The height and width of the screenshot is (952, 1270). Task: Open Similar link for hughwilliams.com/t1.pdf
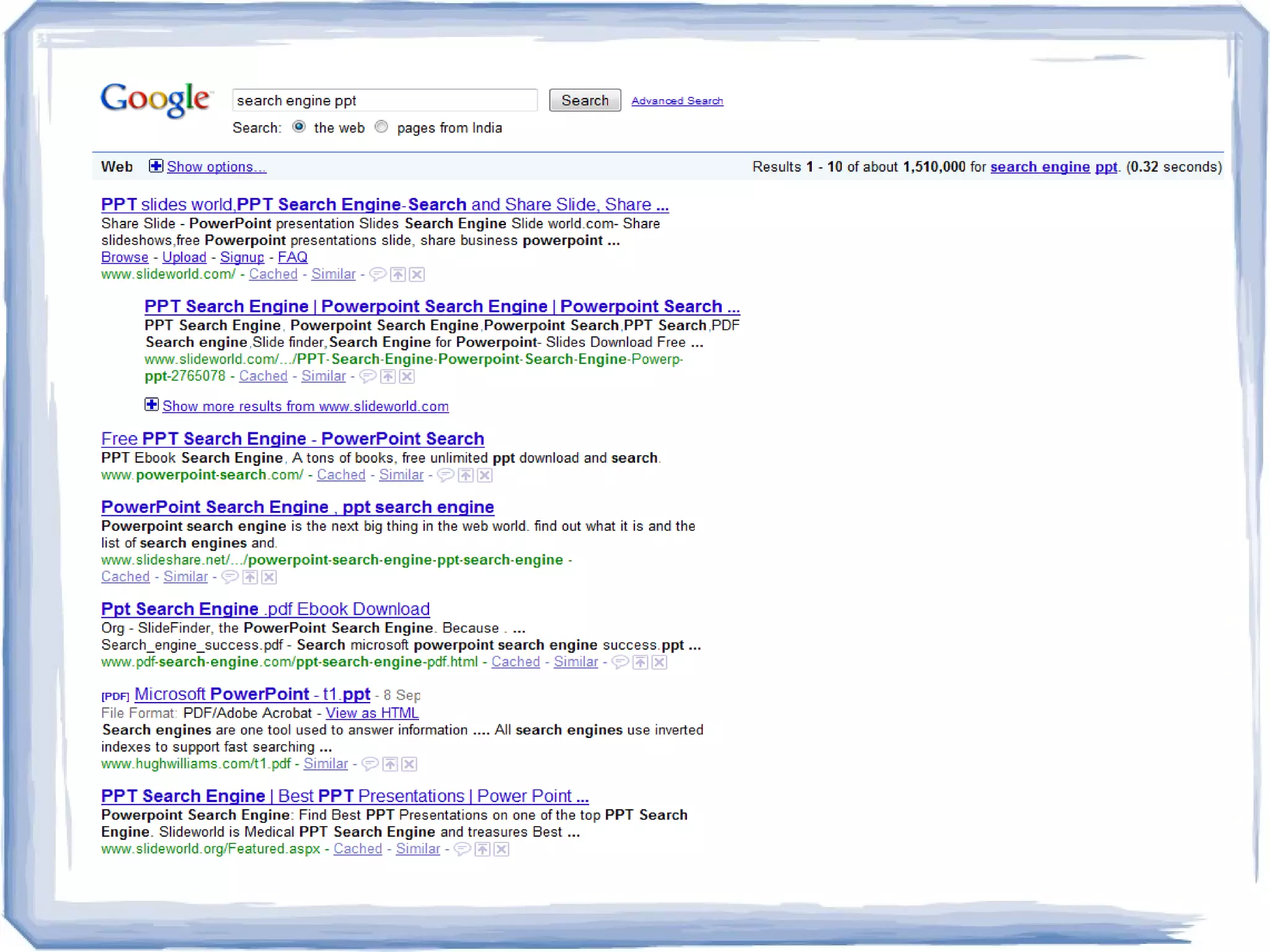326,764
